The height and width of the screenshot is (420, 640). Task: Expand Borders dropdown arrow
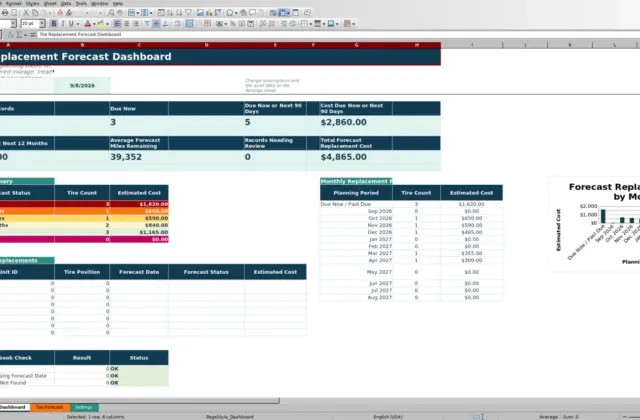(311, 24)
